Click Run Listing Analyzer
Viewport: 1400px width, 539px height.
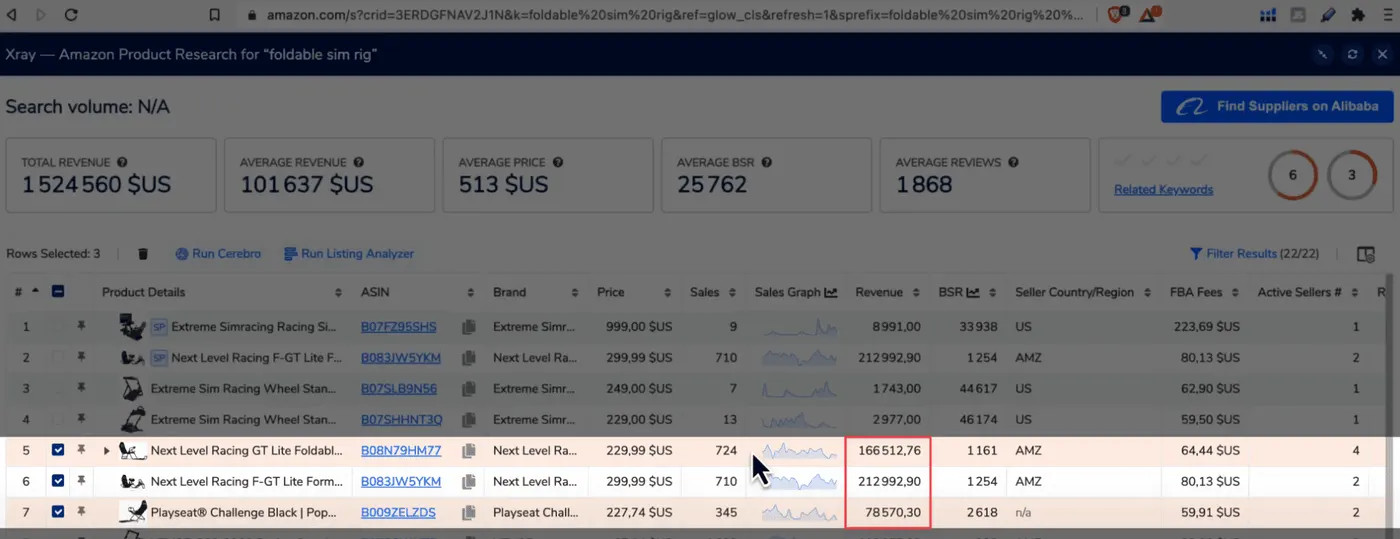pos(349,254)
